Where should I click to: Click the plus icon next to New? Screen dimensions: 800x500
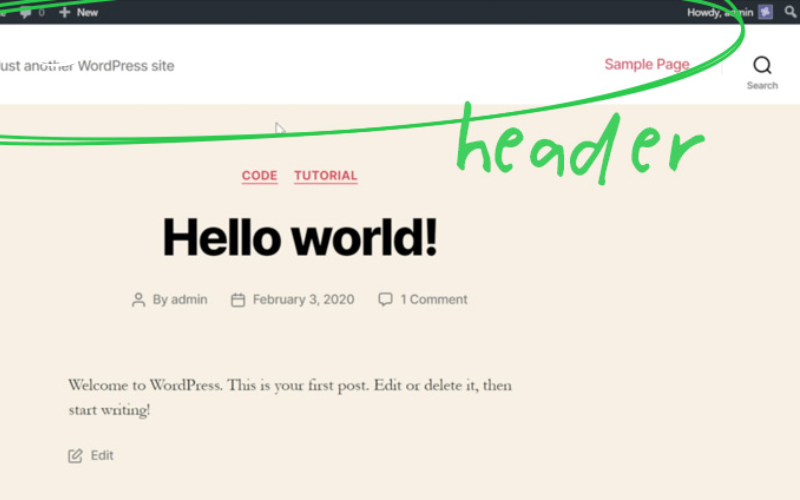click(x=64, y=12)
